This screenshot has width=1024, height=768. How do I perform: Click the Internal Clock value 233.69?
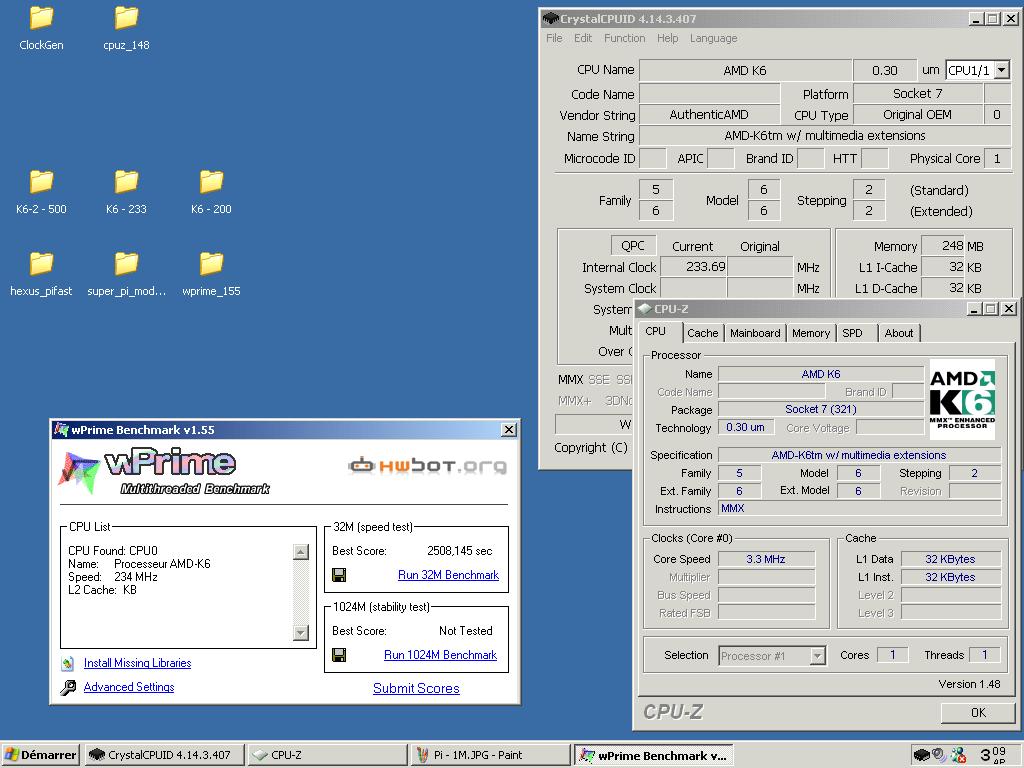[694, 266]
